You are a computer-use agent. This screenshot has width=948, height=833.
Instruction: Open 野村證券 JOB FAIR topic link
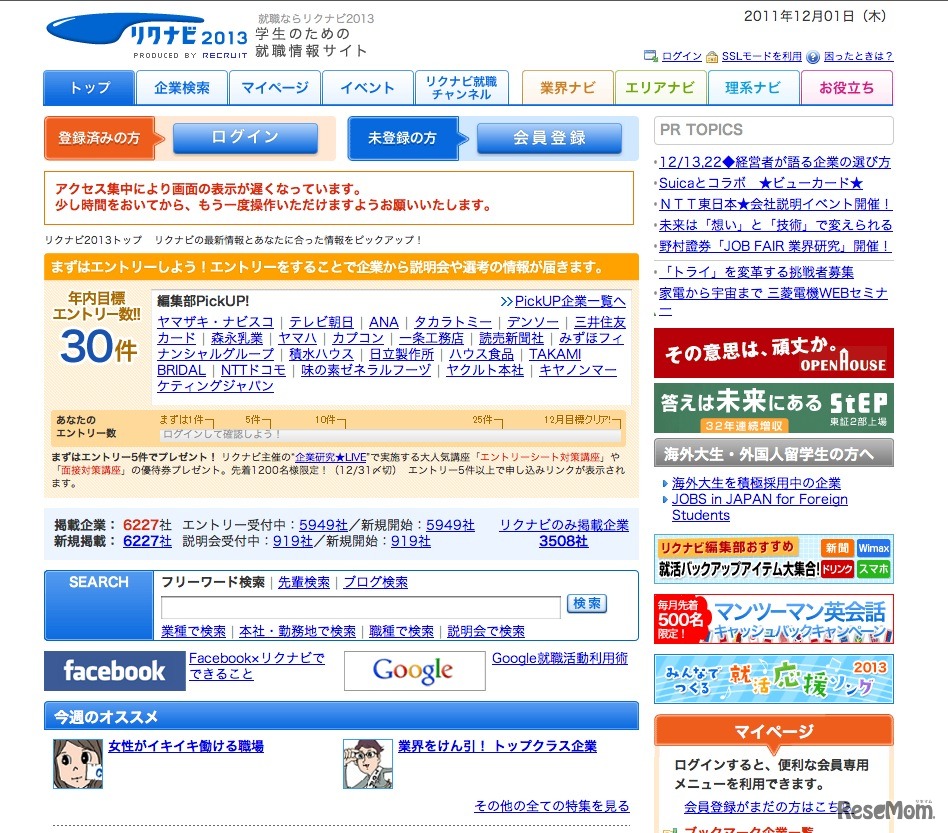[x=775, y=246]
